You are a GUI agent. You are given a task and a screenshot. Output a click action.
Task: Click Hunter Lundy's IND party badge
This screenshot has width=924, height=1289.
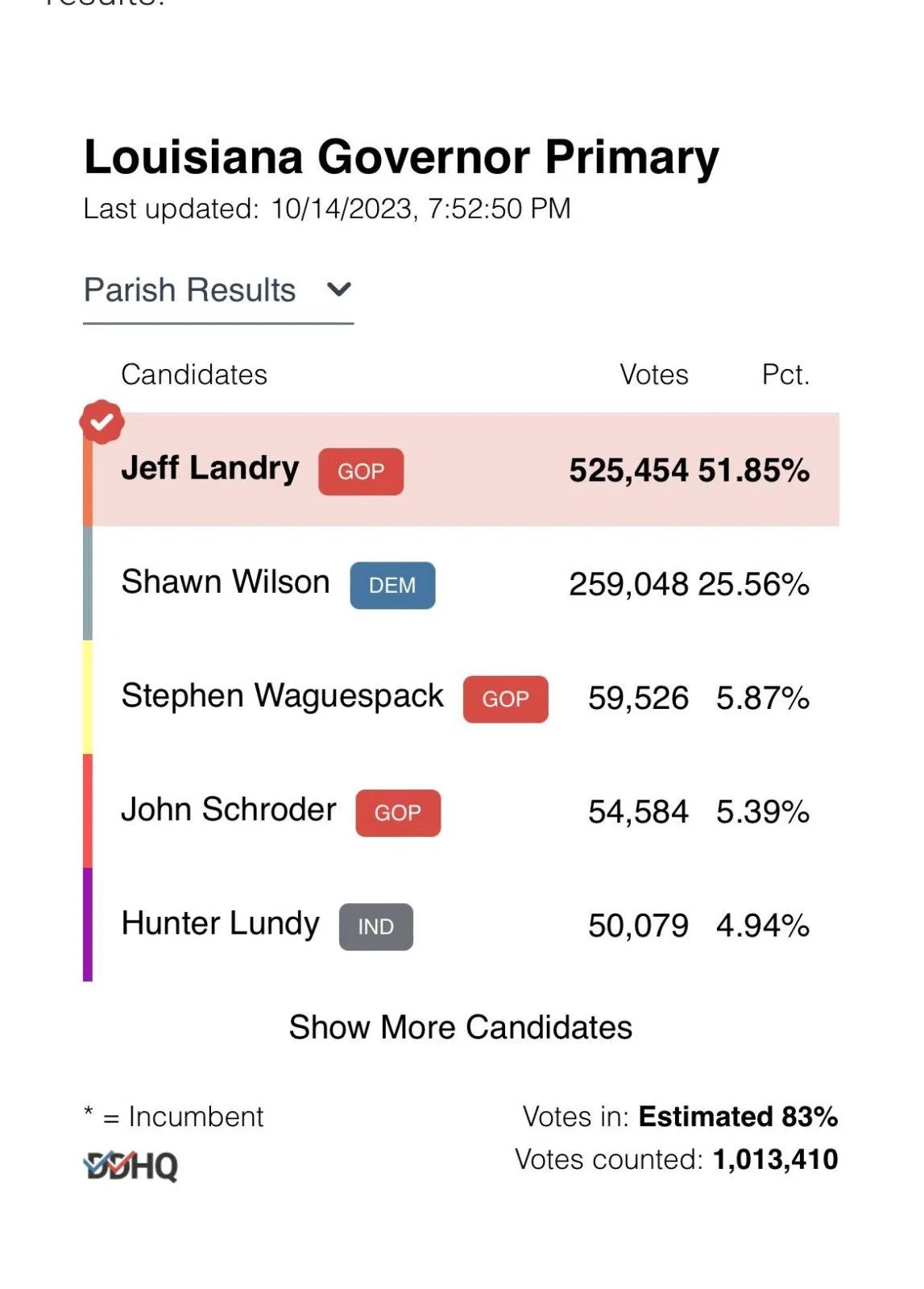coord(375,926)
